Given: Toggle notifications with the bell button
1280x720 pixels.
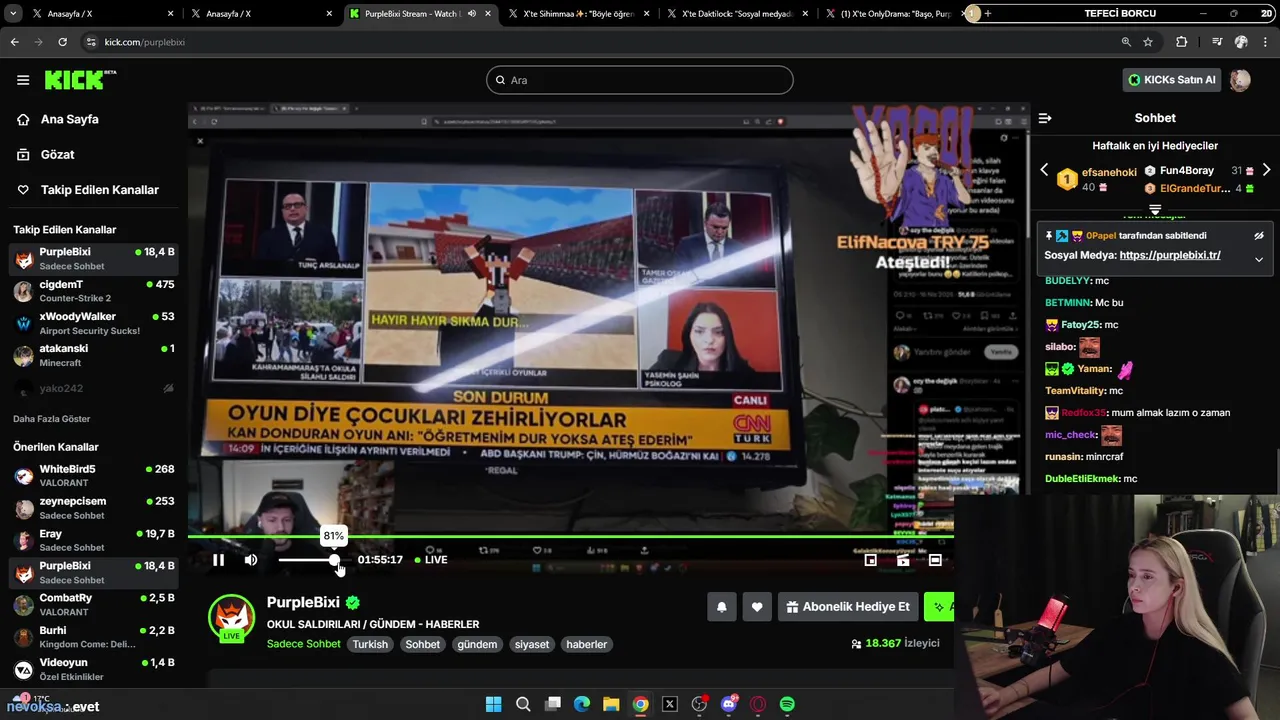Looking at the screenshot, I should (721, 607).
